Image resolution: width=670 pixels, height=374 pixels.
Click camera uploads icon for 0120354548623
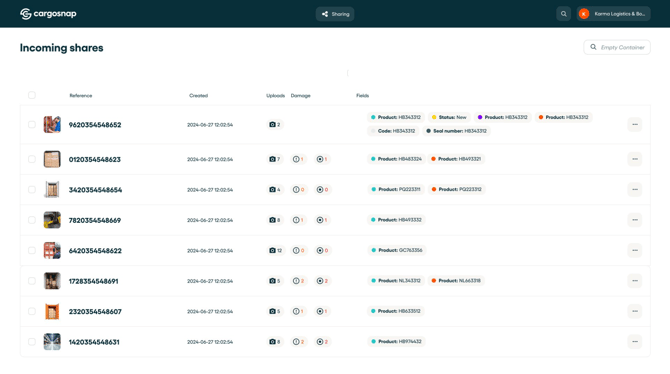tap(272, 159)
